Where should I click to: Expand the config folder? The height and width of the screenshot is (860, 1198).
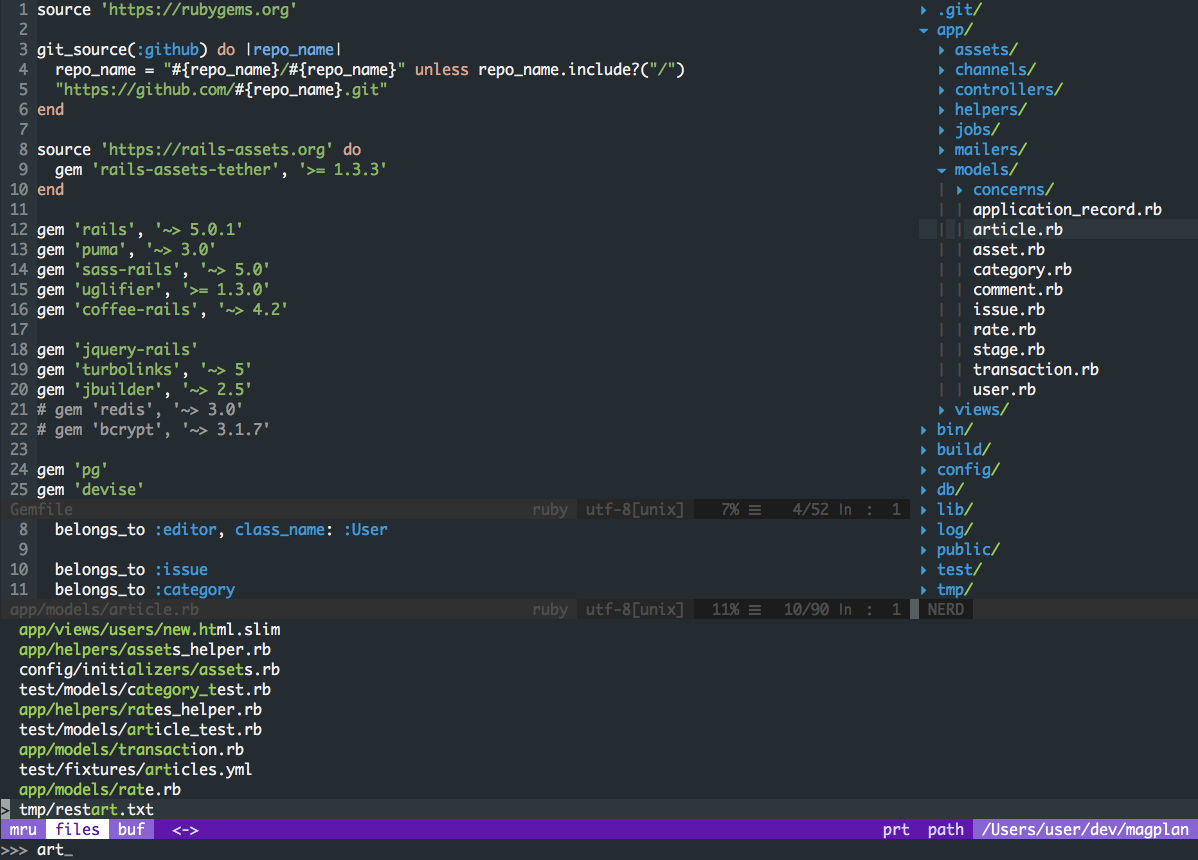[x=924, y=470]
